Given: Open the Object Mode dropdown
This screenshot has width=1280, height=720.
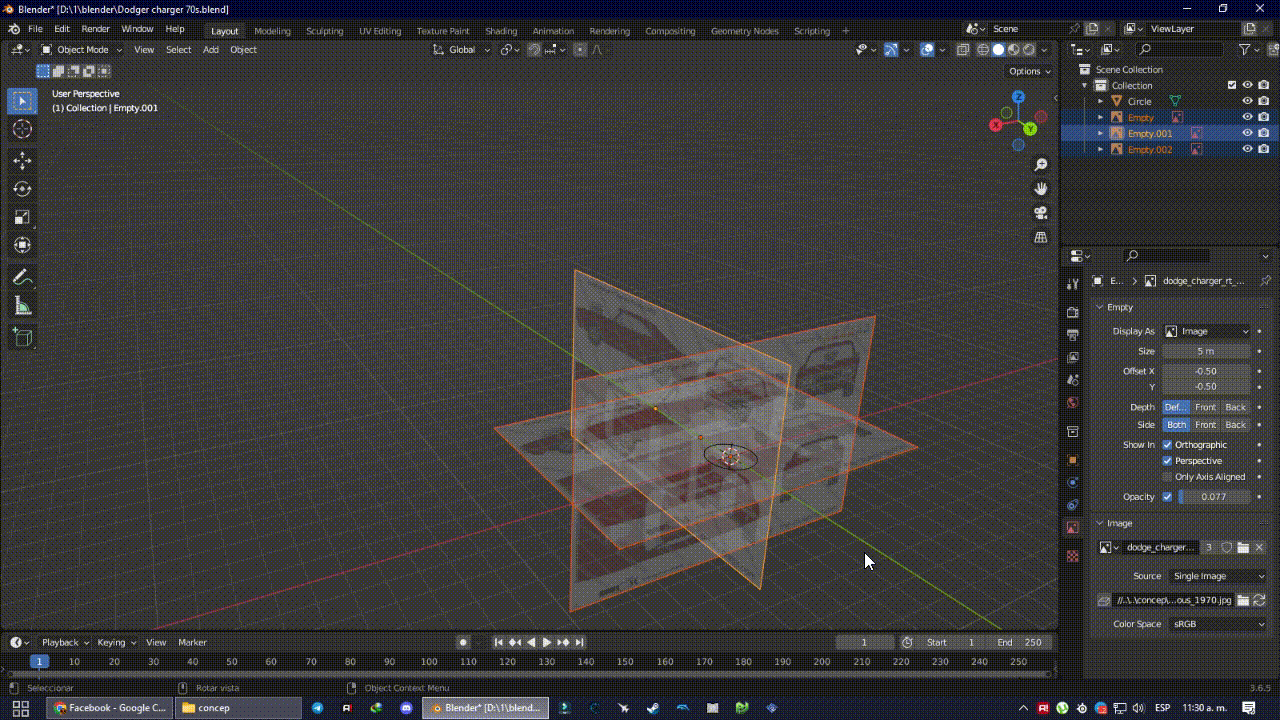Looking at the screenshot, I should pos(82,49).
